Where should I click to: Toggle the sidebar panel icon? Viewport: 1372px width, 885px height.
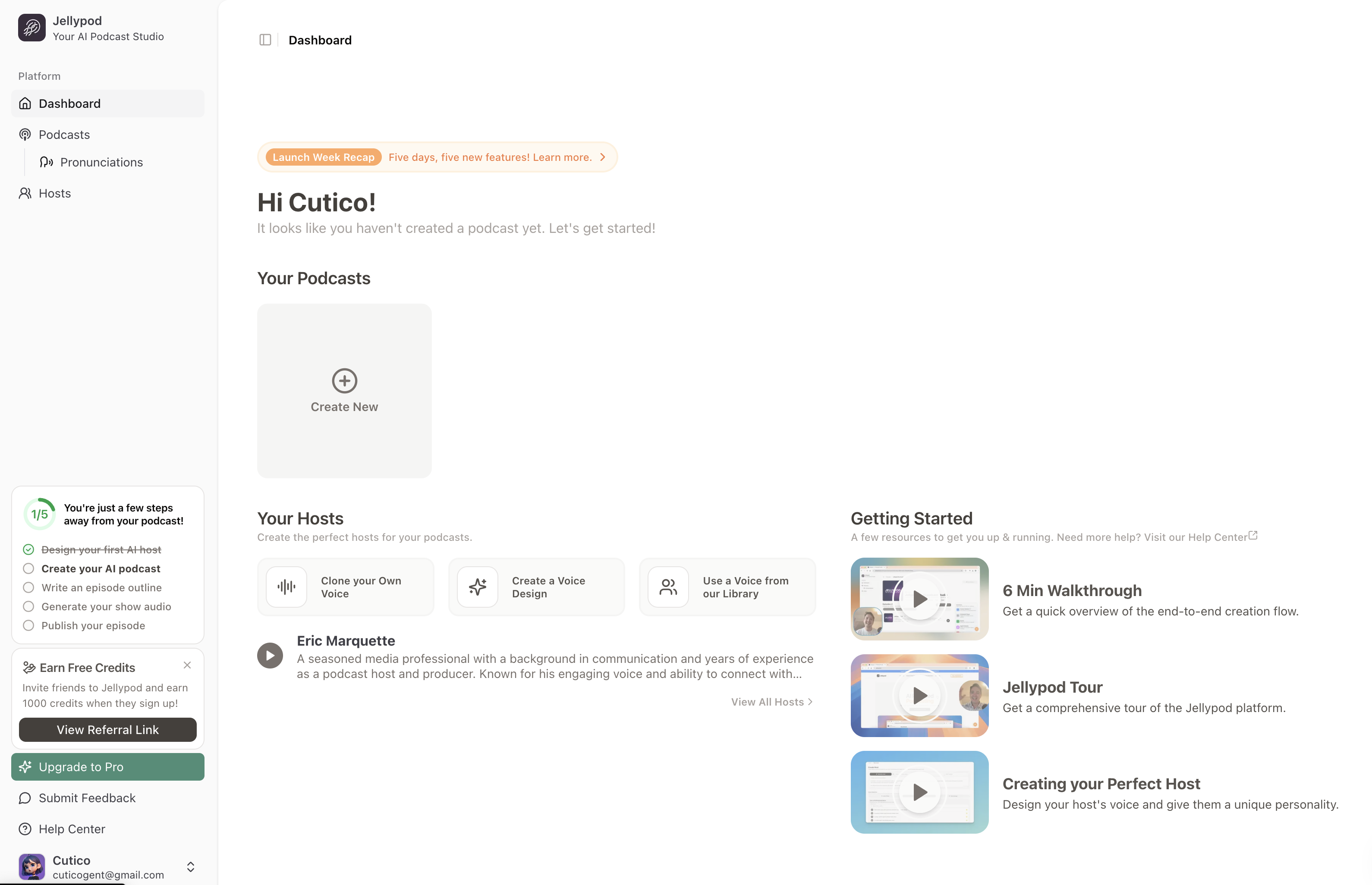265,40
